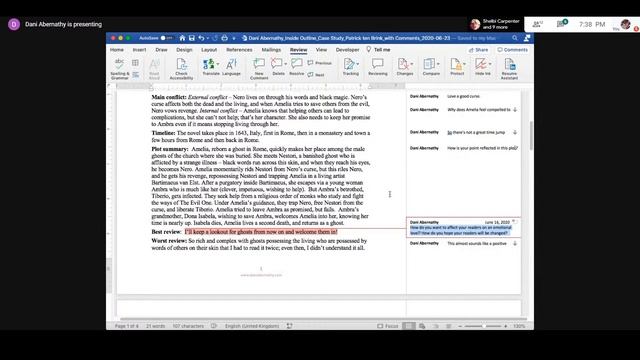
Task: Expand the Translate dropdown arrow
Action: click(x=218, y=64)
